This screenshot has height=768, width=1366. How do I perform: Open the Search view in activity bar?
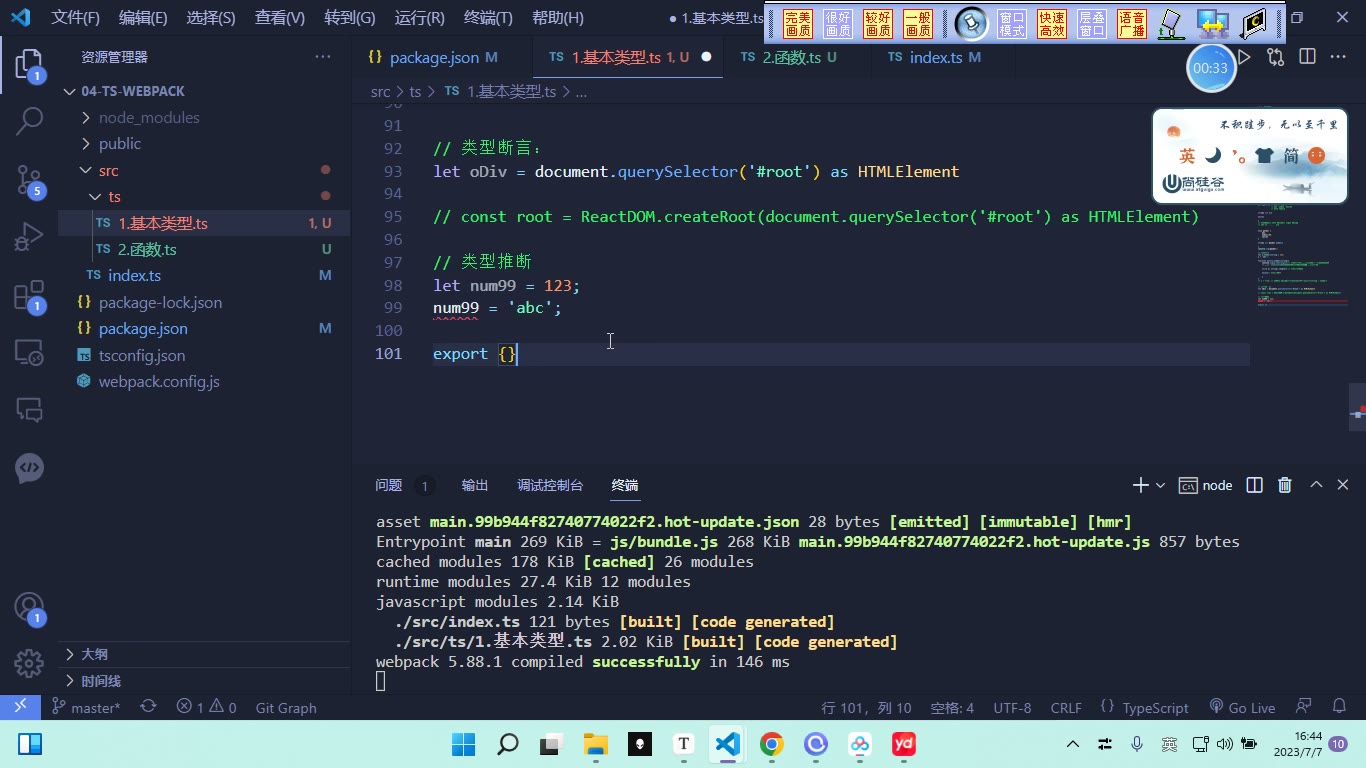29,122
